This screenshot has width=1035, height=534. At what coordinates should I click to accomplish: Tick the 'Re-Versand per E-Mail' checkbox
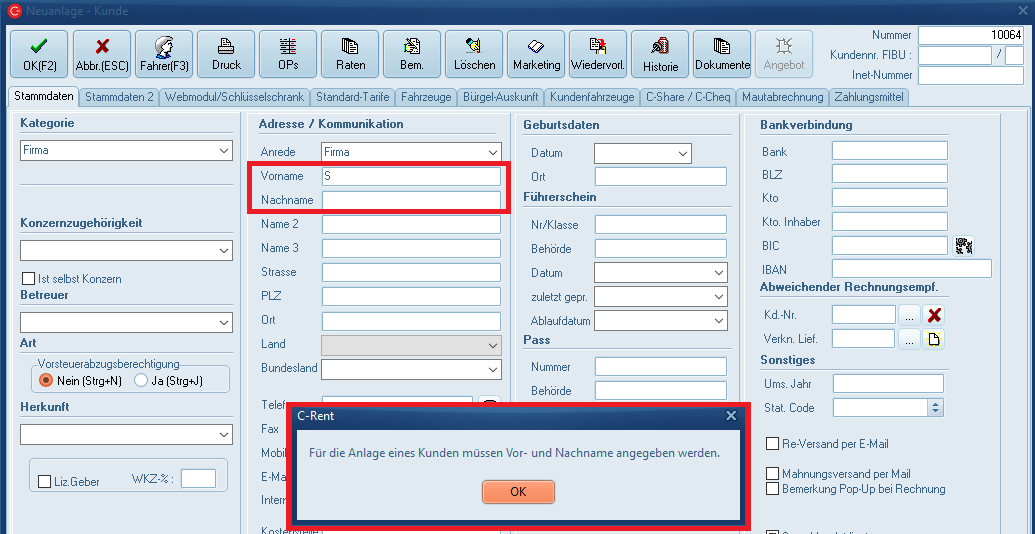tap(773, 444)
